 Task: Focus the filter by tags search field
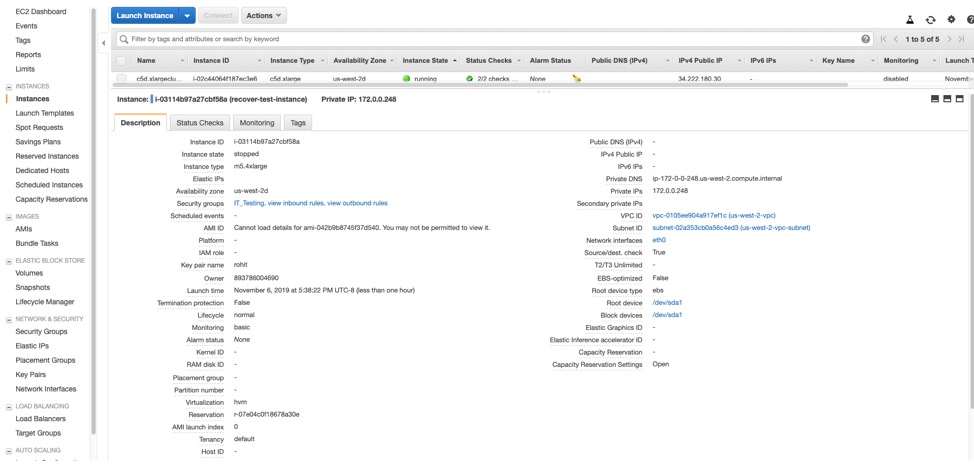coord(490,39)
